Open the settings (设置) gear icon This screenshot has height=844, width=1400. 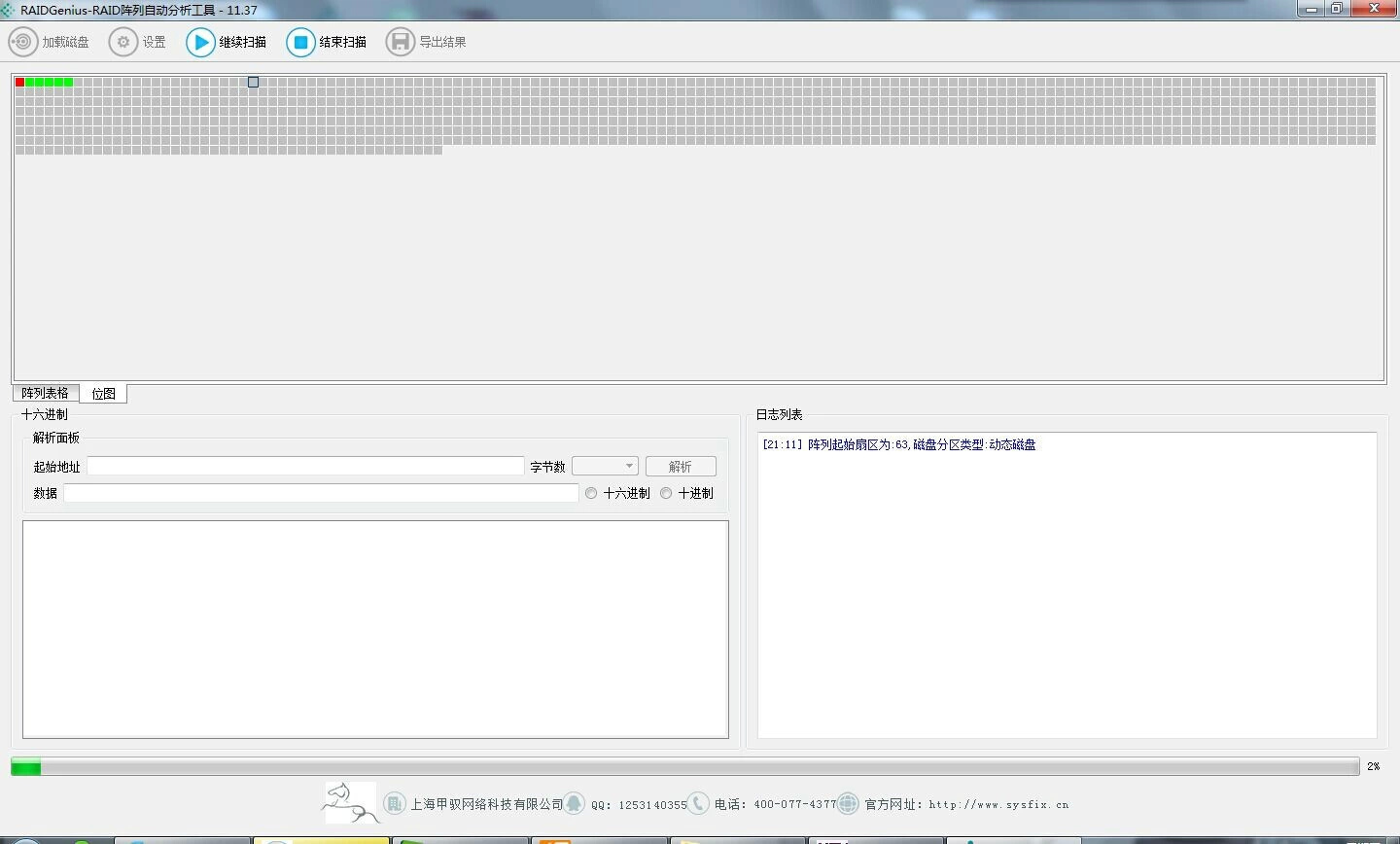[123, 42]
